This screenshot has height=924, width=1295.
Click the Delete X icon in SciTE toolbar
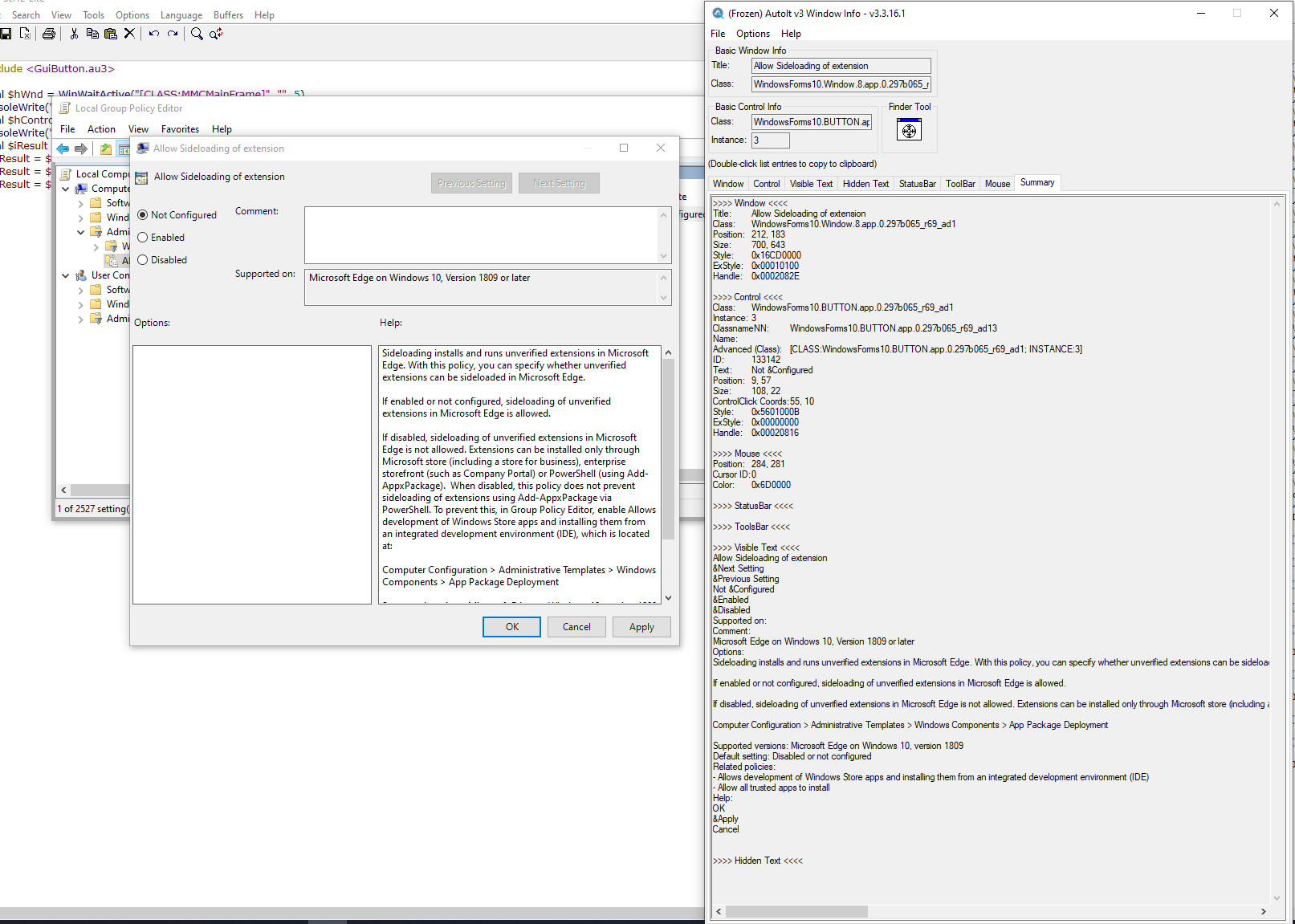click(x=129, y=34)
